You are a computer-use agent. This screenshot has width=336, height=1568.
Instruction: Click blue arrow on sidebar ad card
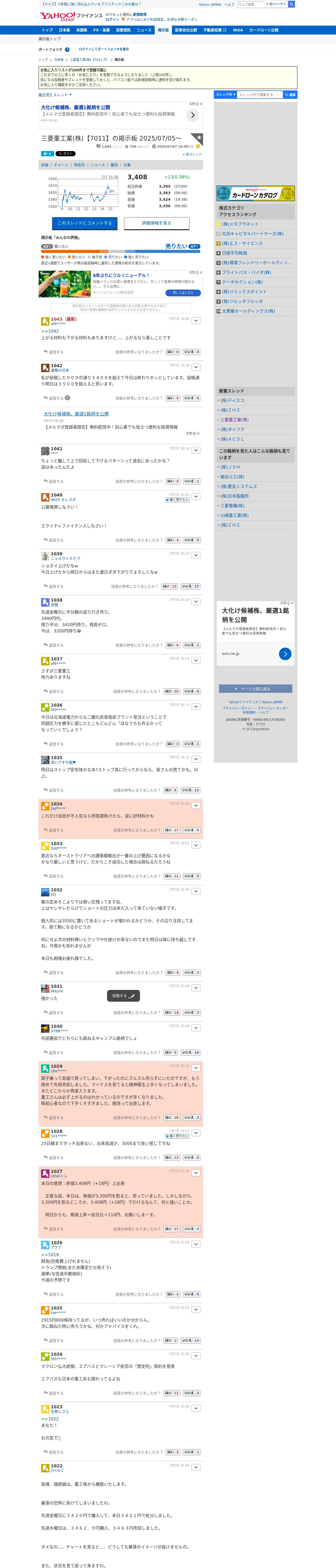pyautogui.click(x=285, y=654)
